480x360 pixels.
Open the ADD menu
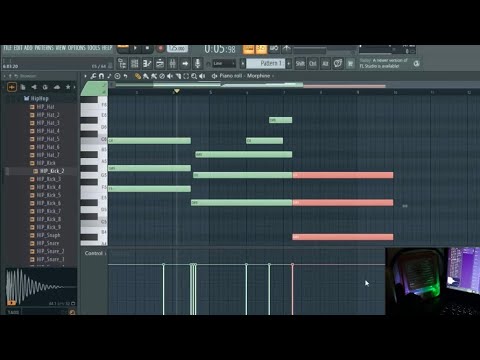(28, 48)
